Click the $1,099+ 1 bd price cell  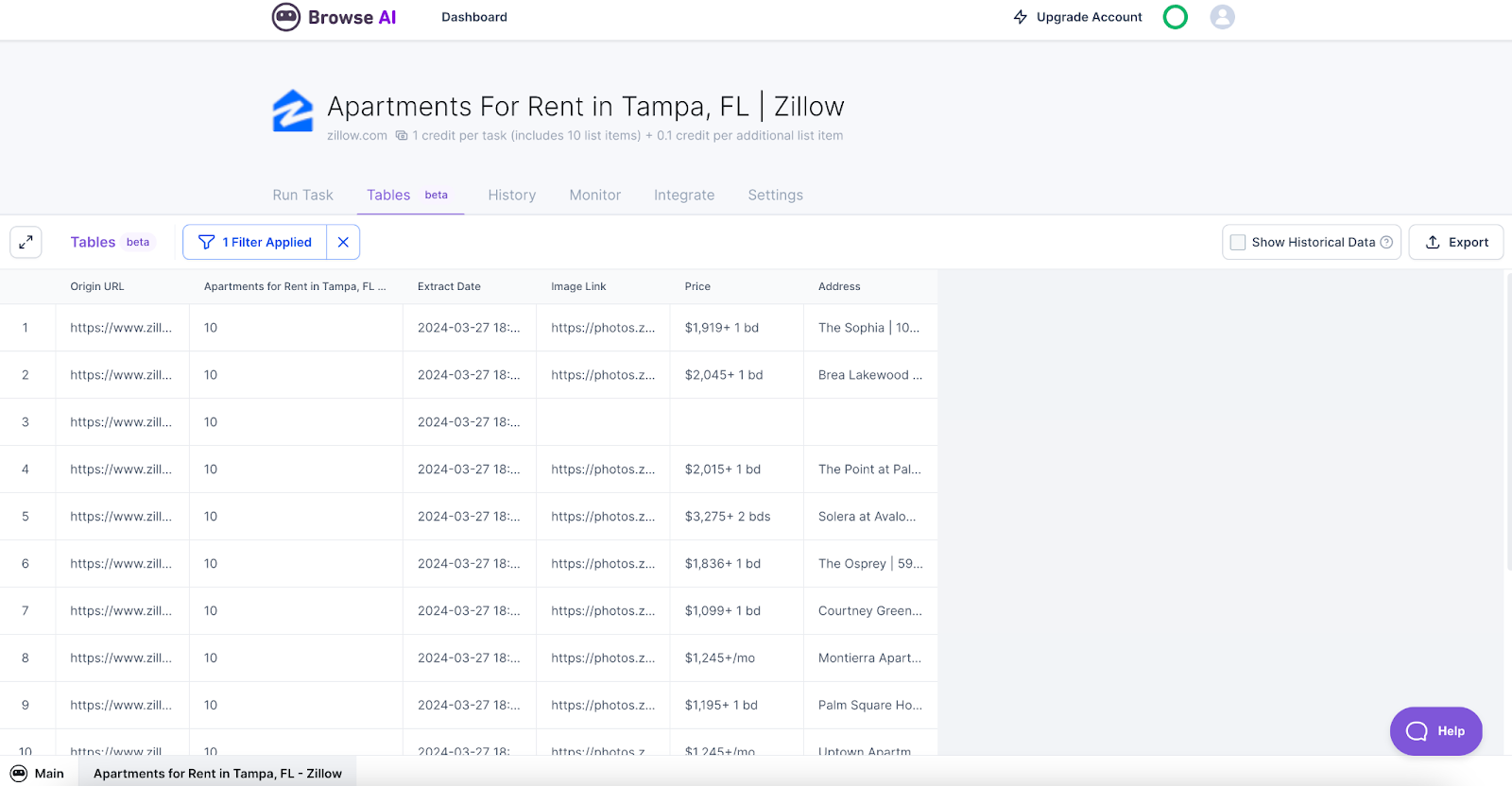[737, 611]
